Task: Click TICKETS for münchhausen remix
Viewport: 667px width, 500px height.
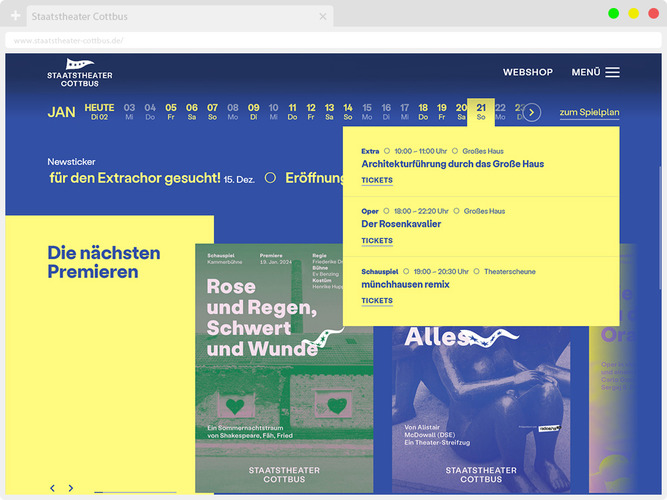Action: click(x=377, y=300)
